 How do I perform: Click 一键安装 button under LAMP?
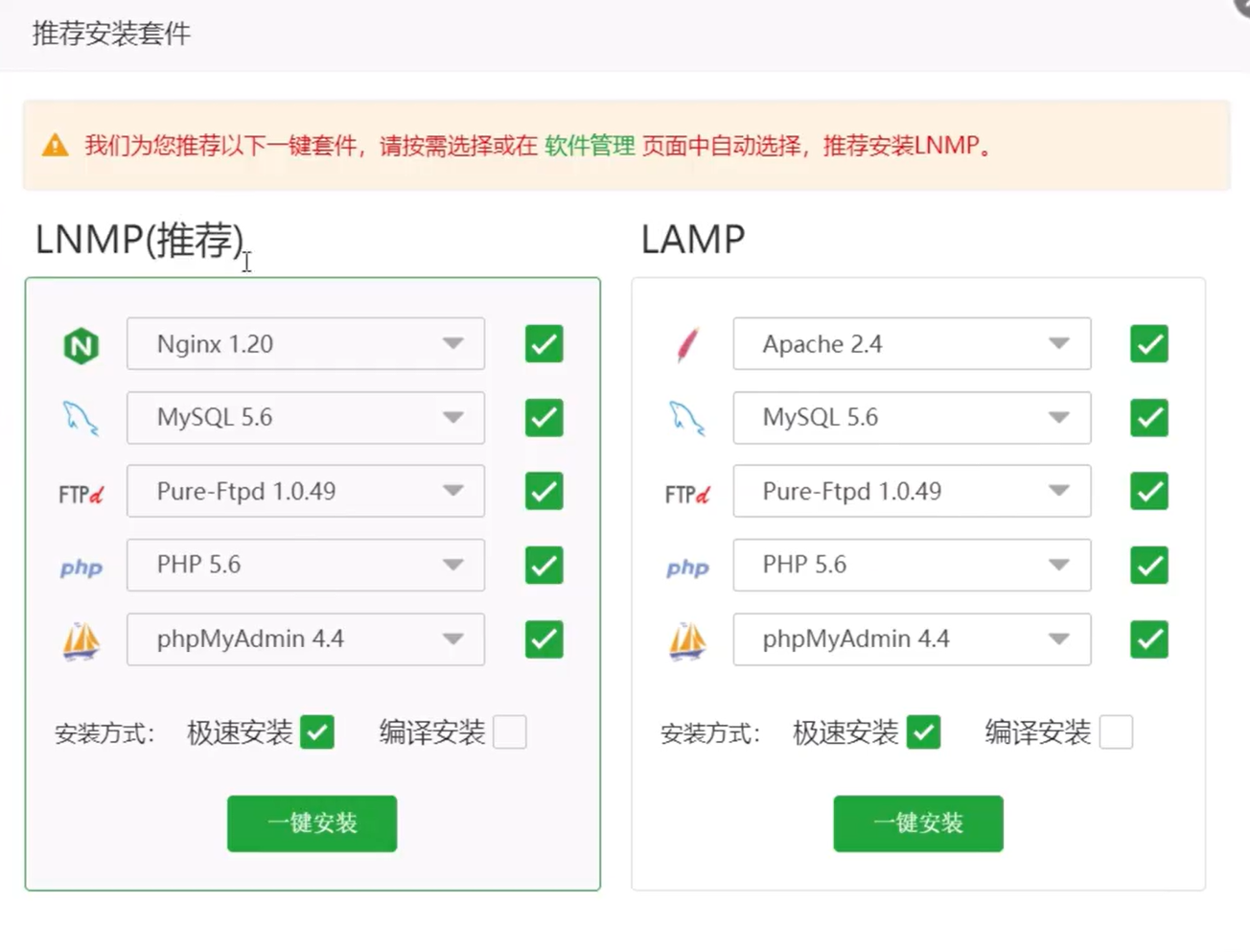pos(918,824)
